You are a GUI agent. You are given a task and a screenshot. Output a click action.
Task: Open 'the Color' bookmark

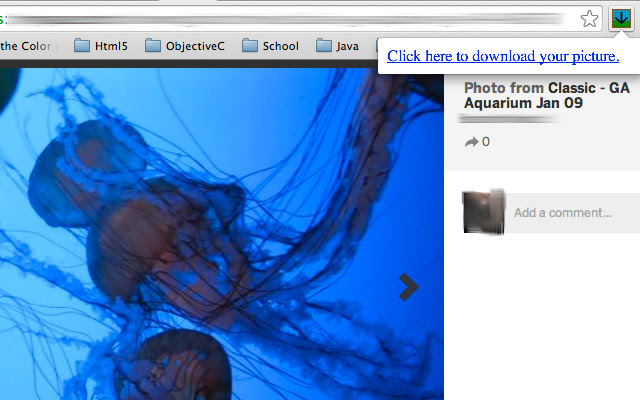pyautogui.click(x=26, y=46)
